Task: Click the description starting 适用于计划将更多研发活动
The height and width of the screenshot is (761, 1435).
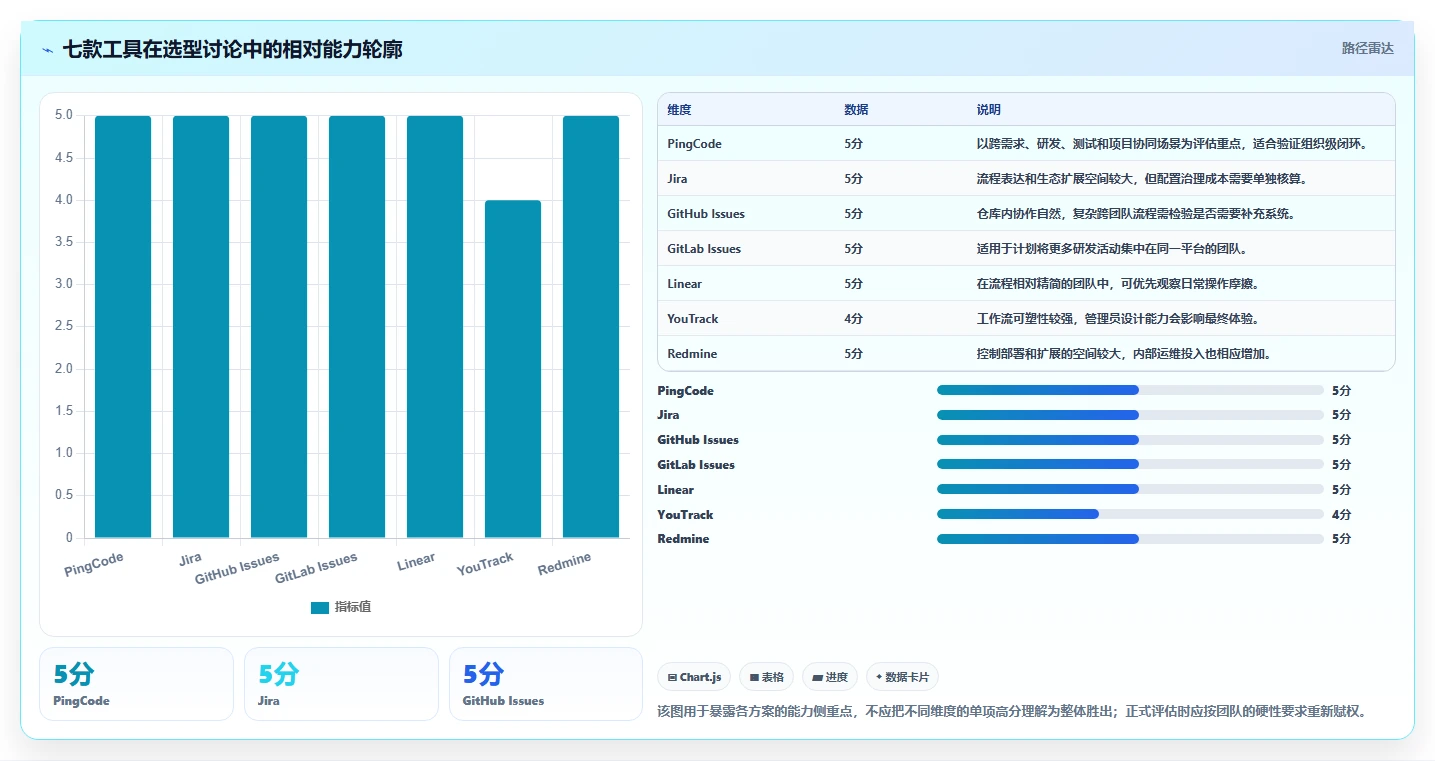Action: point(1111,249)
